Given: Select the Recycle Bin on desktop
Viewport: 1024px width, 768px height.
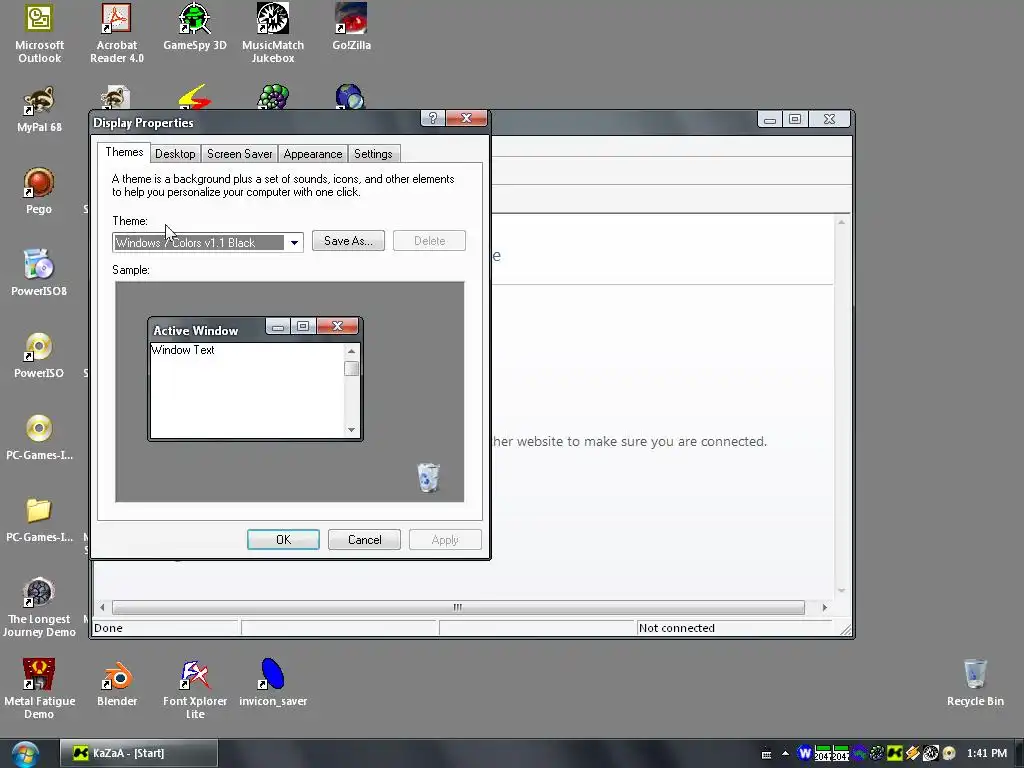Looking at the screenshot, I should coord(975,684).
